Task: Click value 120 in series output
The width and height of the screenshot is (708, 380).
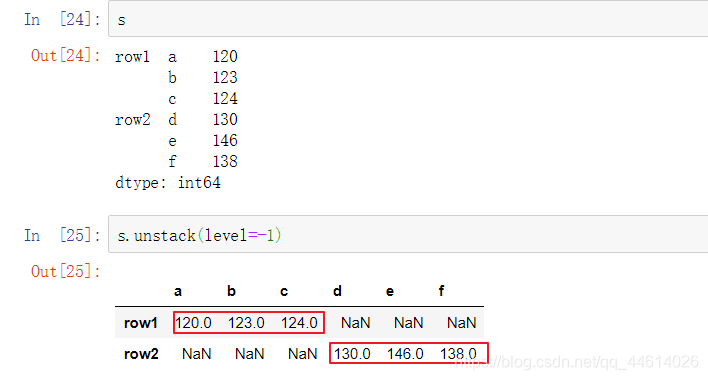Action: (225, 56)
